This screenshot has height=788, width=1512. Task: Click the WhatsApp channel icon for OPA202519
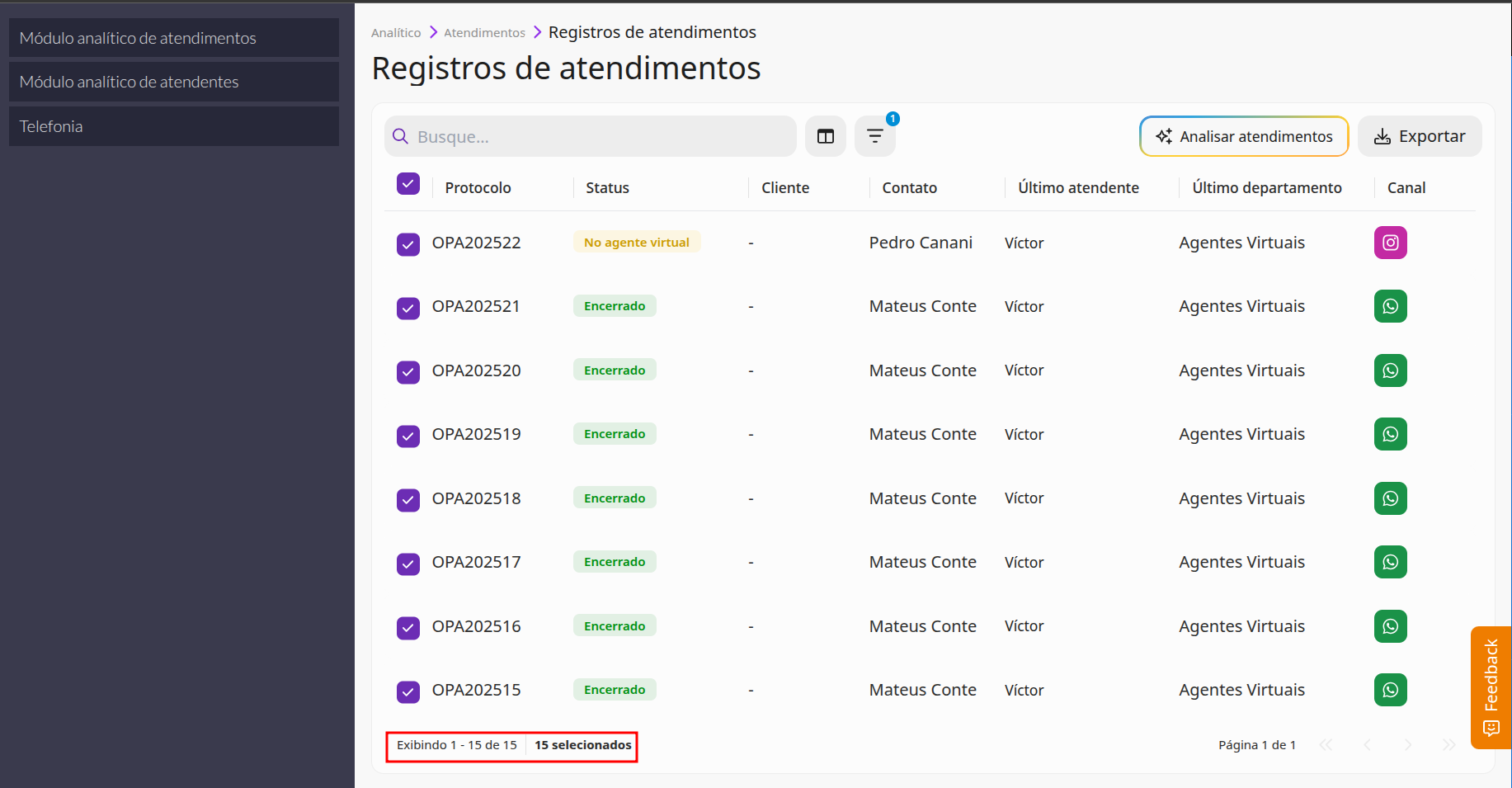1391,434
